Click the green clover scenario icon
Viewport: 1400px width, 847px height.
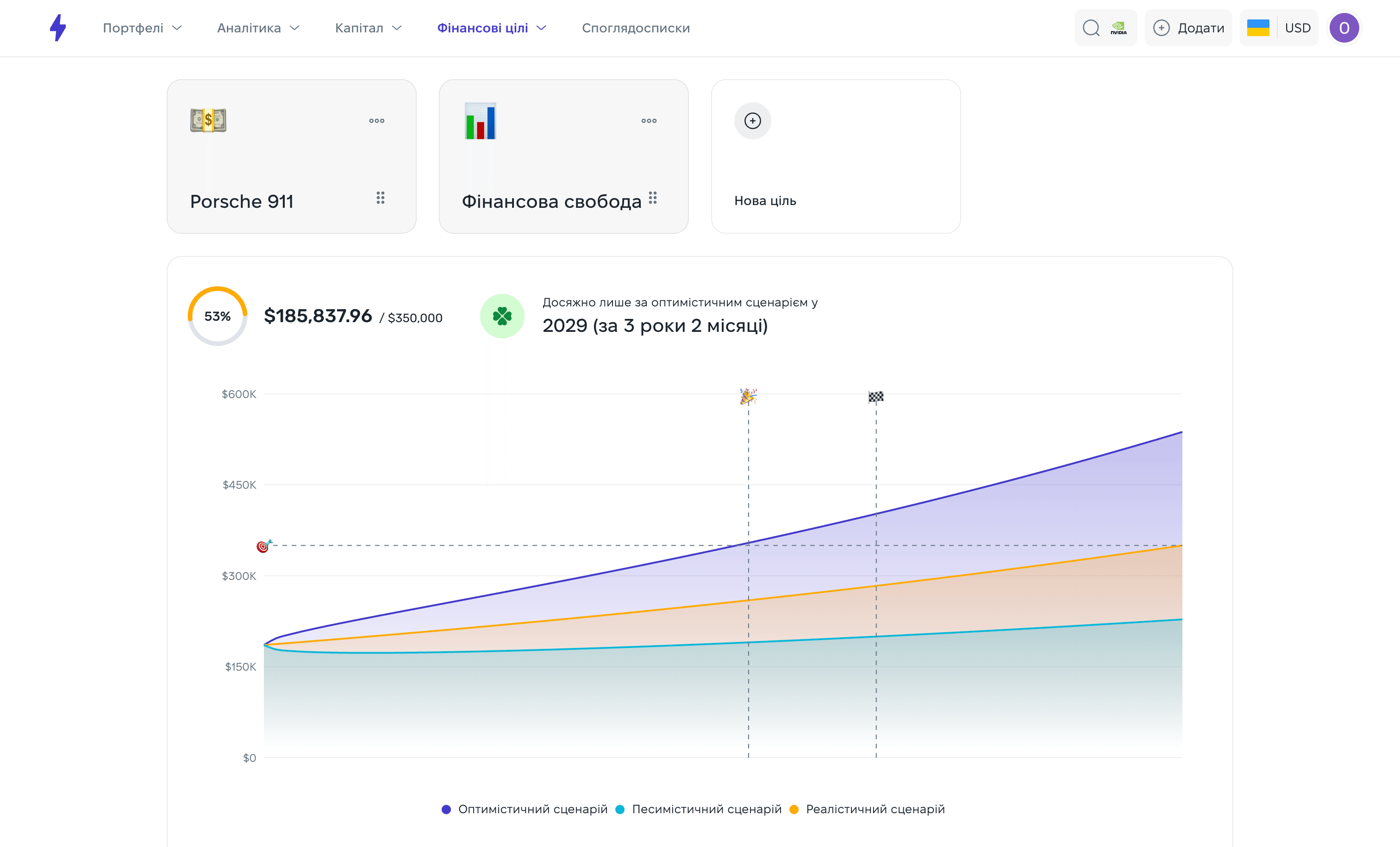coord(502,316)
